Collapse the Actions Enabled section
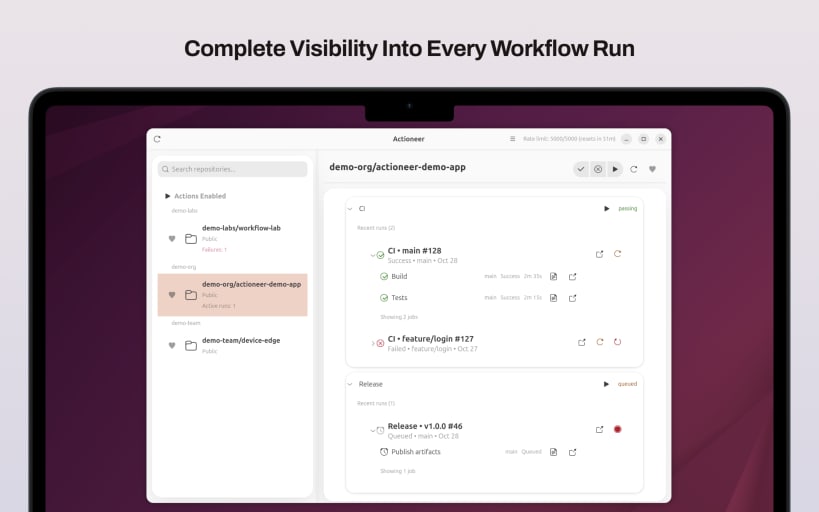 pos(168,196)
